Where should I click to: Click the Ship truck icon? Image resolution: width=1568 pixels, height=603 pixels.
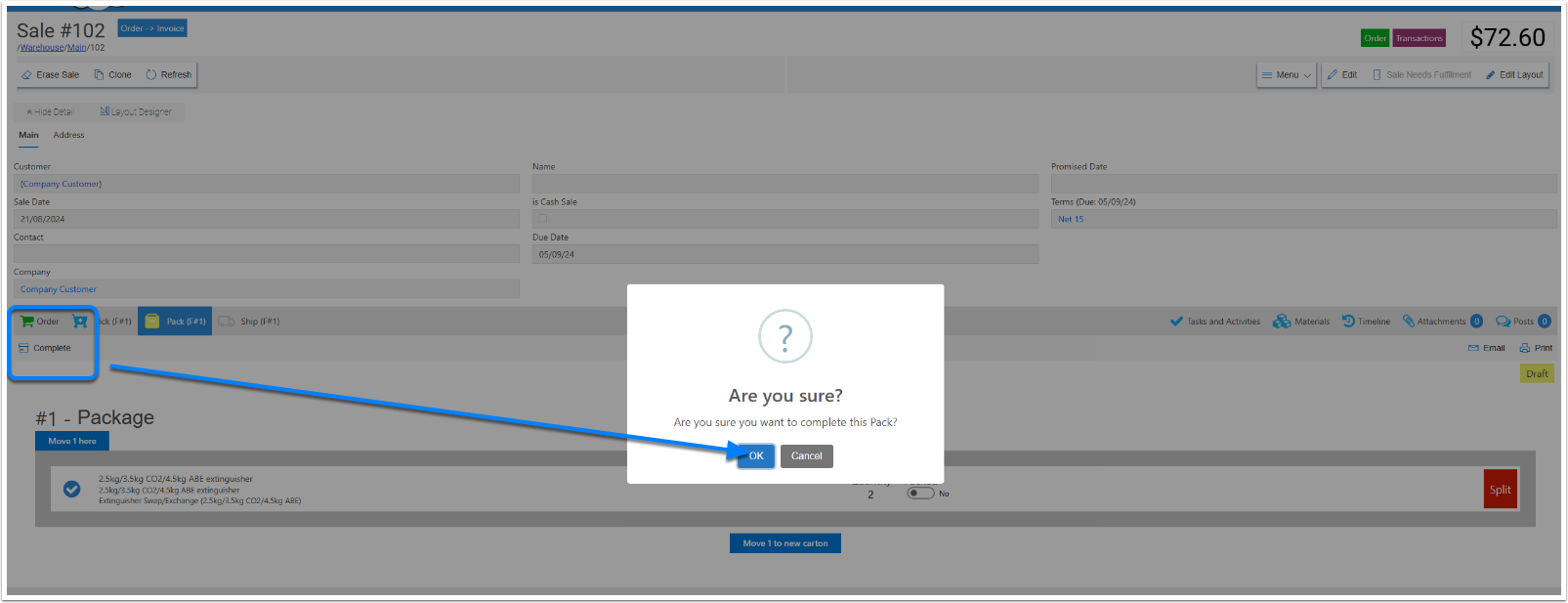tap(227, 322)
